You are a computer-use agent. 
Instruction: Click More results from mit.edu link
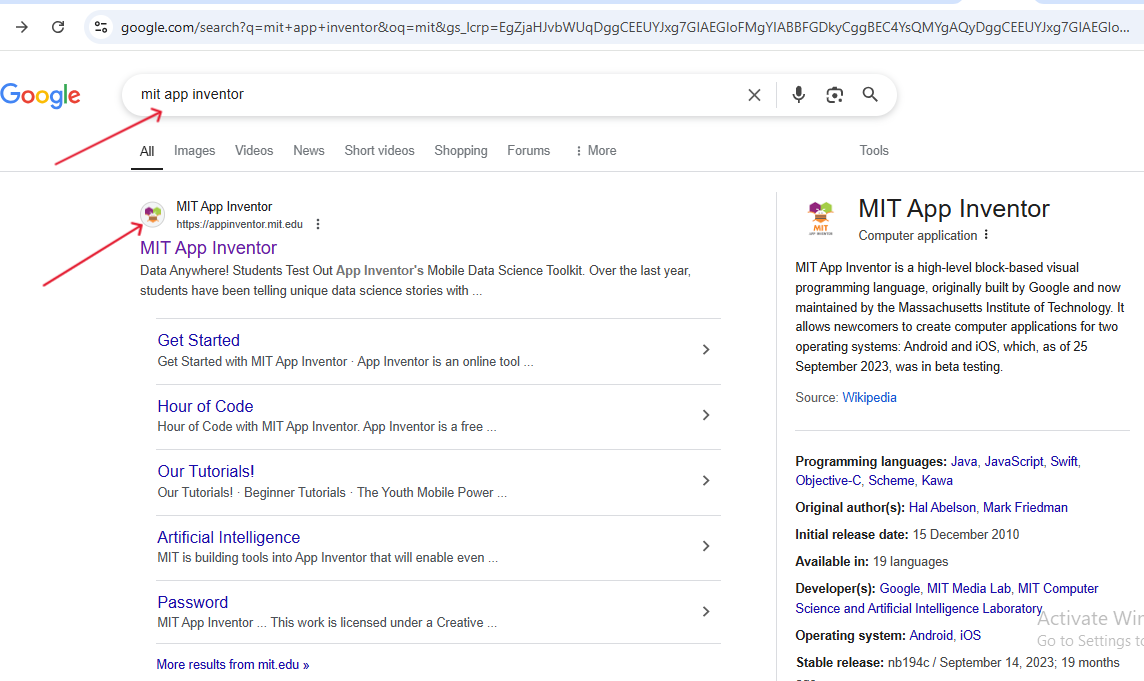pyautogui.click(x=233, y=664)
